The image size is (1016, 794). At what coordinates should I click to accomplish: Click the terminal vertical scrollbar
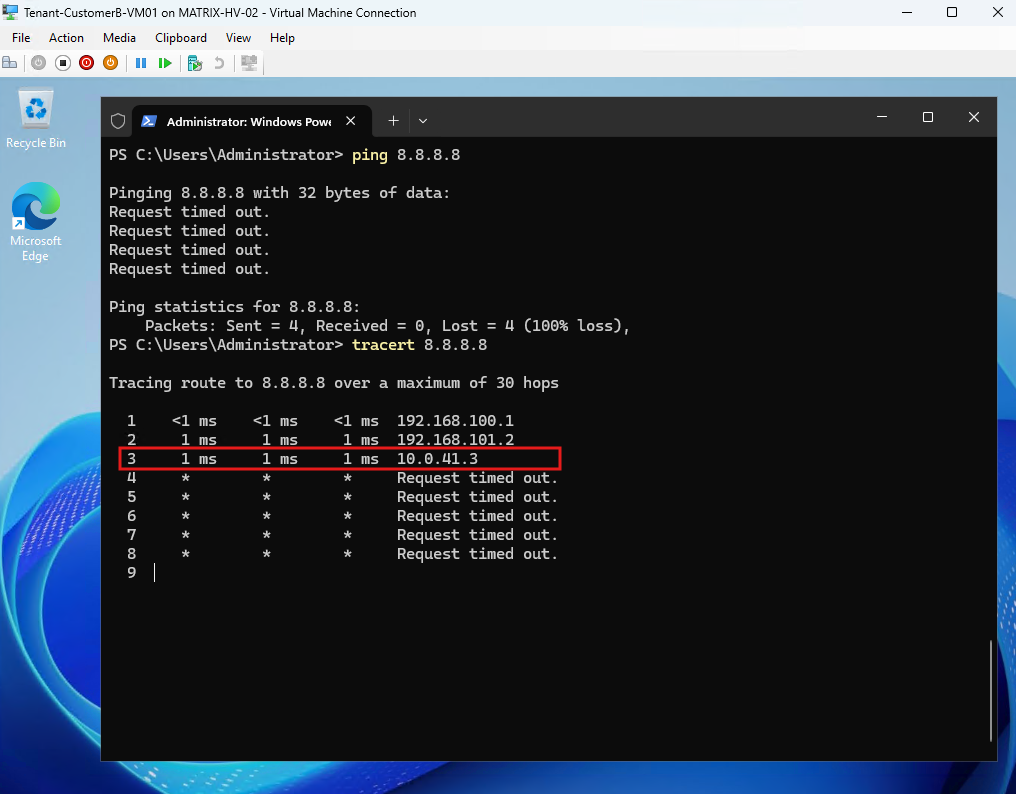(x=991, y=690)
